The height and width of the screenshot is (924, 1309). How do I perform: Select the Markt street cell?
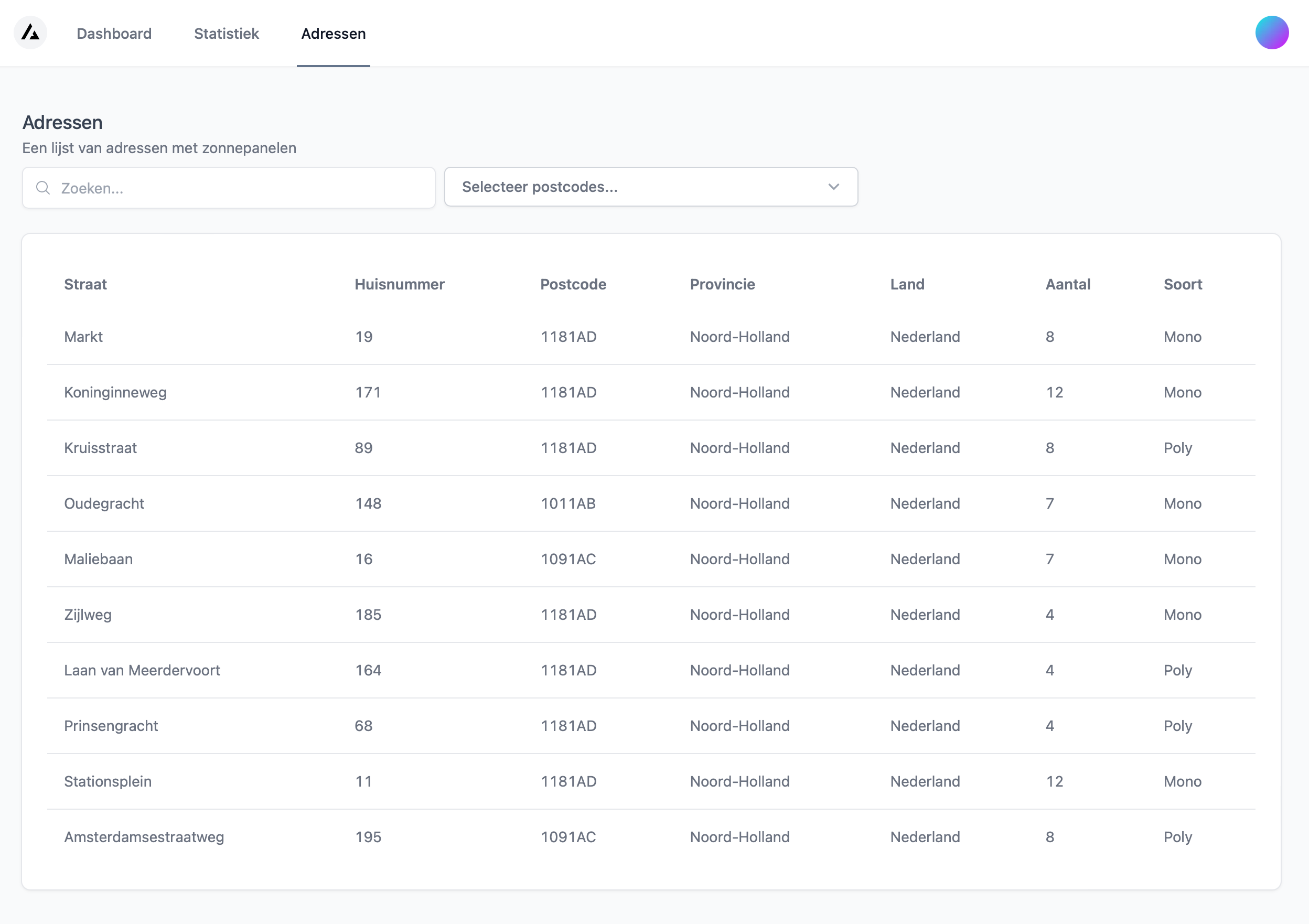coord(83,337)
